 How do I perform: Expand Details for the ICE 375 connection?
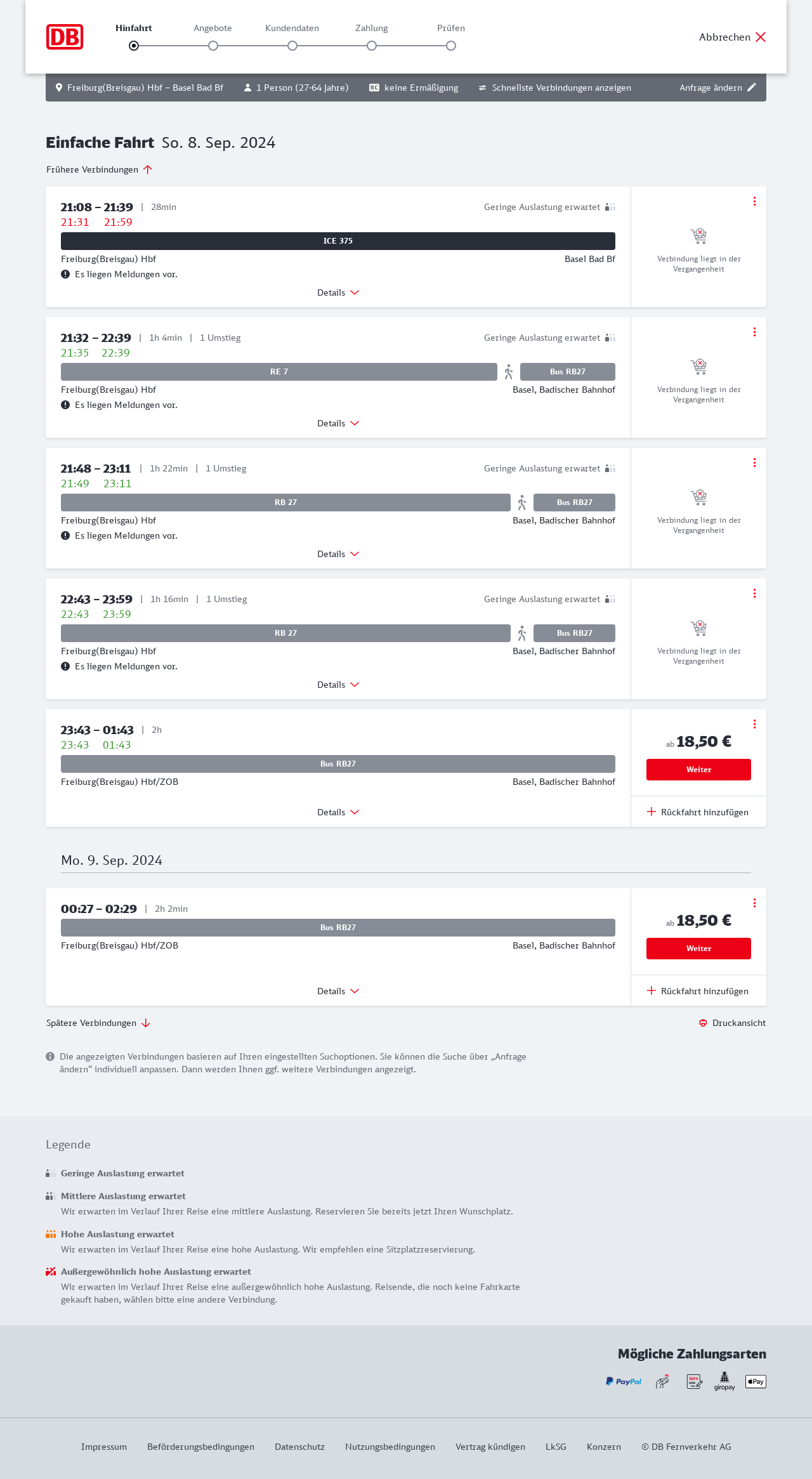337,293
